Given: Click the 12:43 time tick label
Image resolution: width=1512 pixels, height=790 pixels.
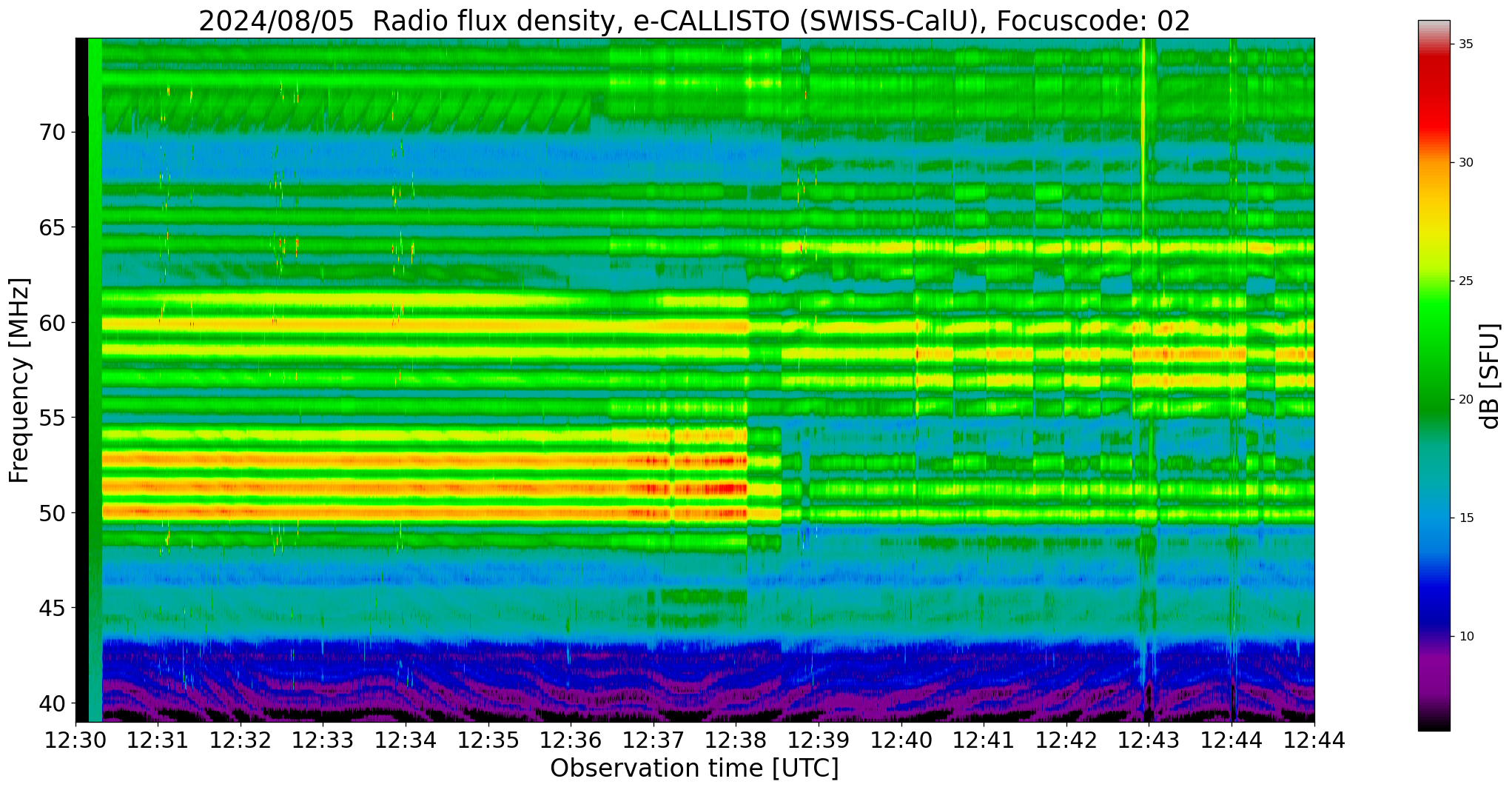Looking at the screenshot, I should (1149, 740).
